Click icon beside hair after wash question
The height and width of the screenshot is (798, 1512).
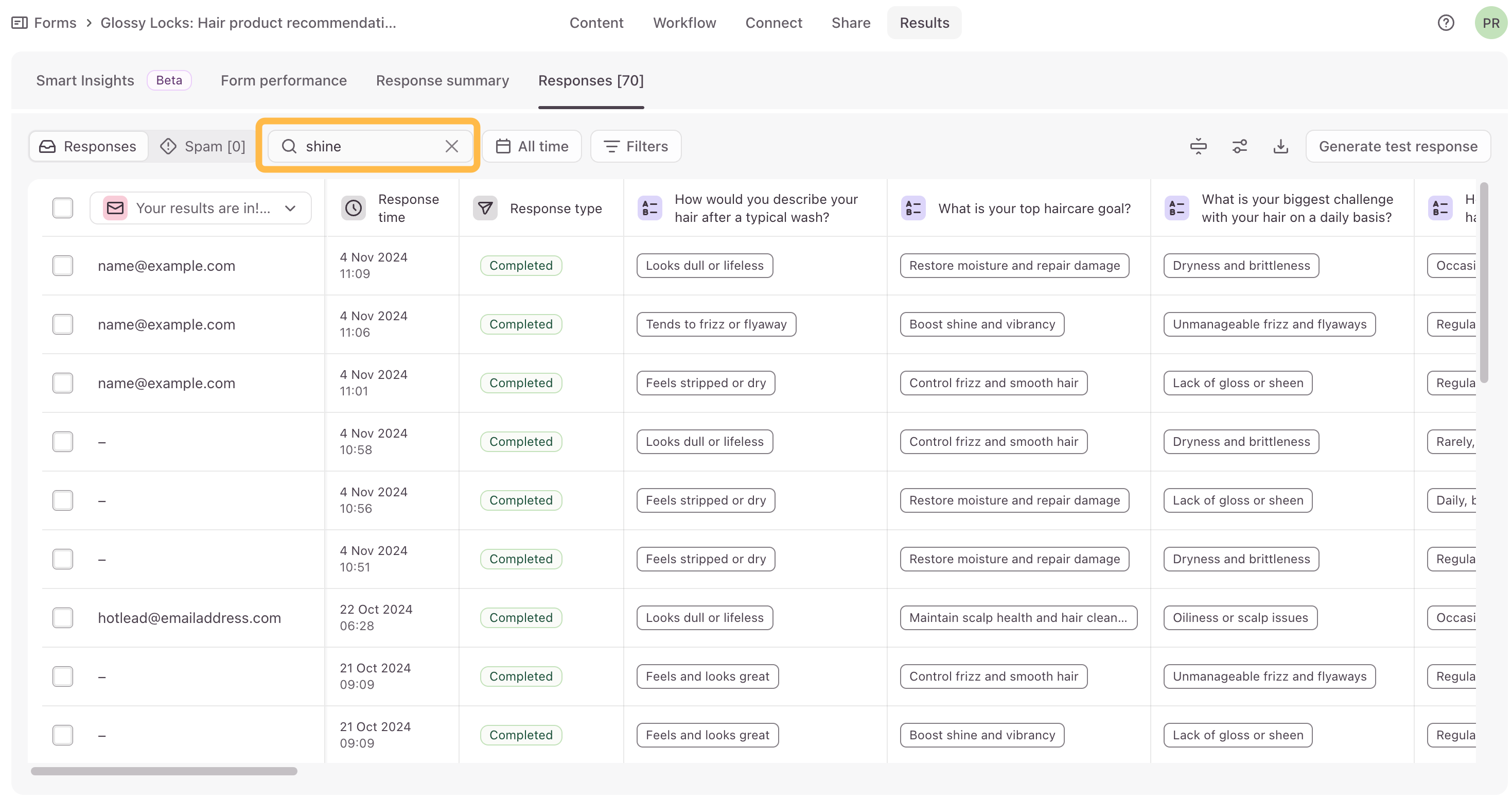point(650,208)
